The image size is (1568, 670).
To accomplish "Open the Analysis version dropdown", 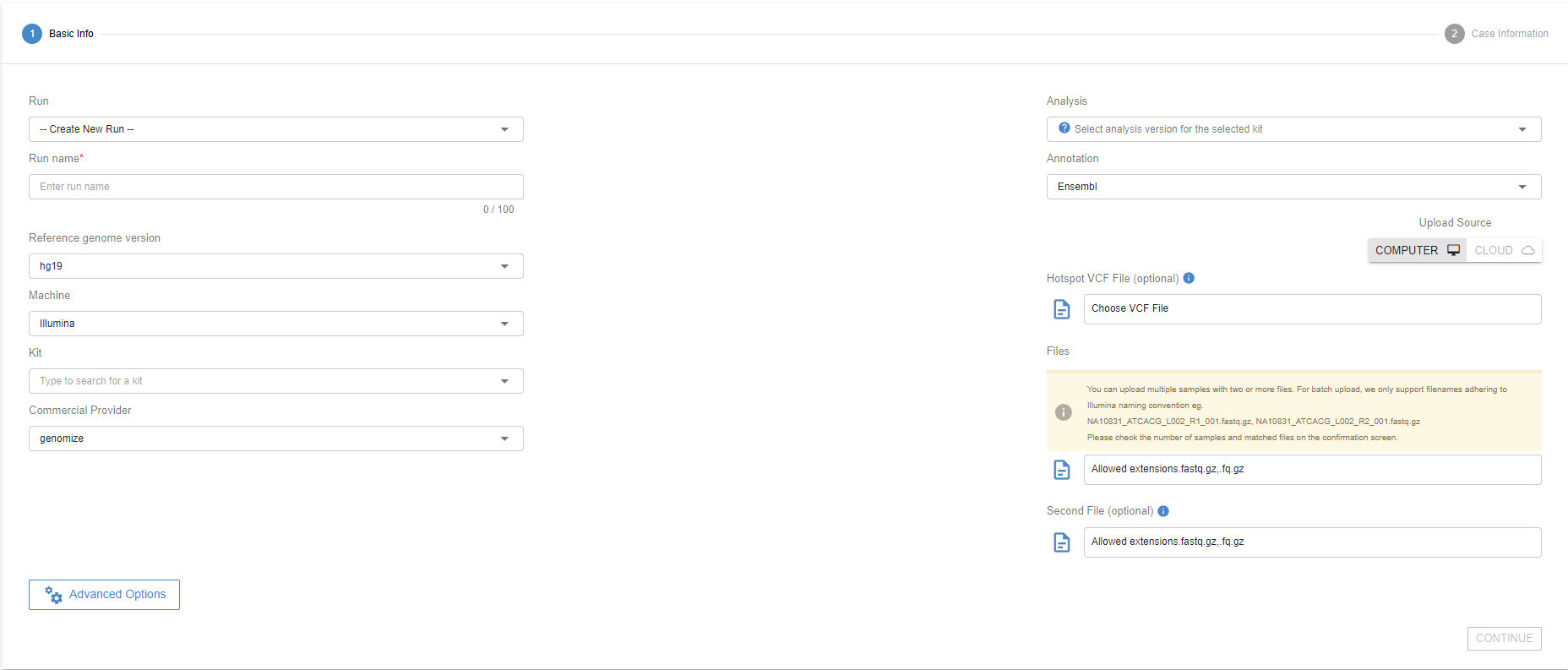I will [1294, 129].
